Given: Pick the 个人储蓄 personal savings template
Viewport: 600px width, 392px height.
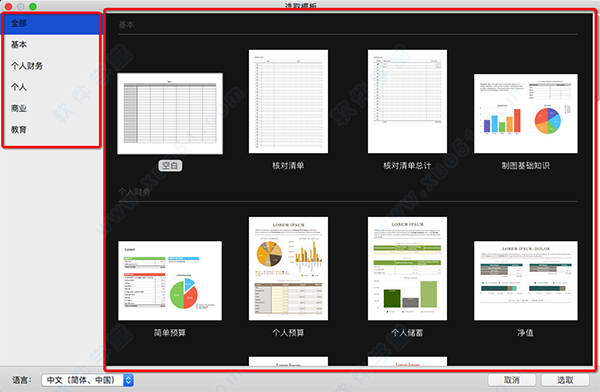Looking at the screenshot, I should coord(407,269).
